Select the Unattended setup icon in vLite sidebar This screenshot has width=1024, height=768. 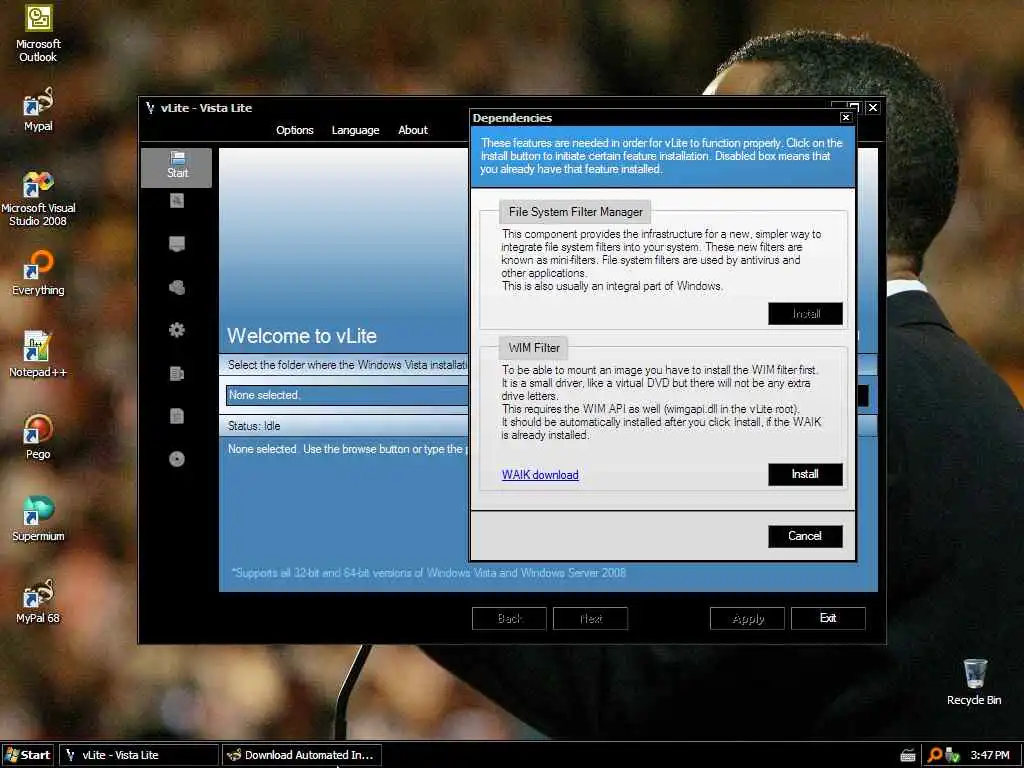(176, 374)
